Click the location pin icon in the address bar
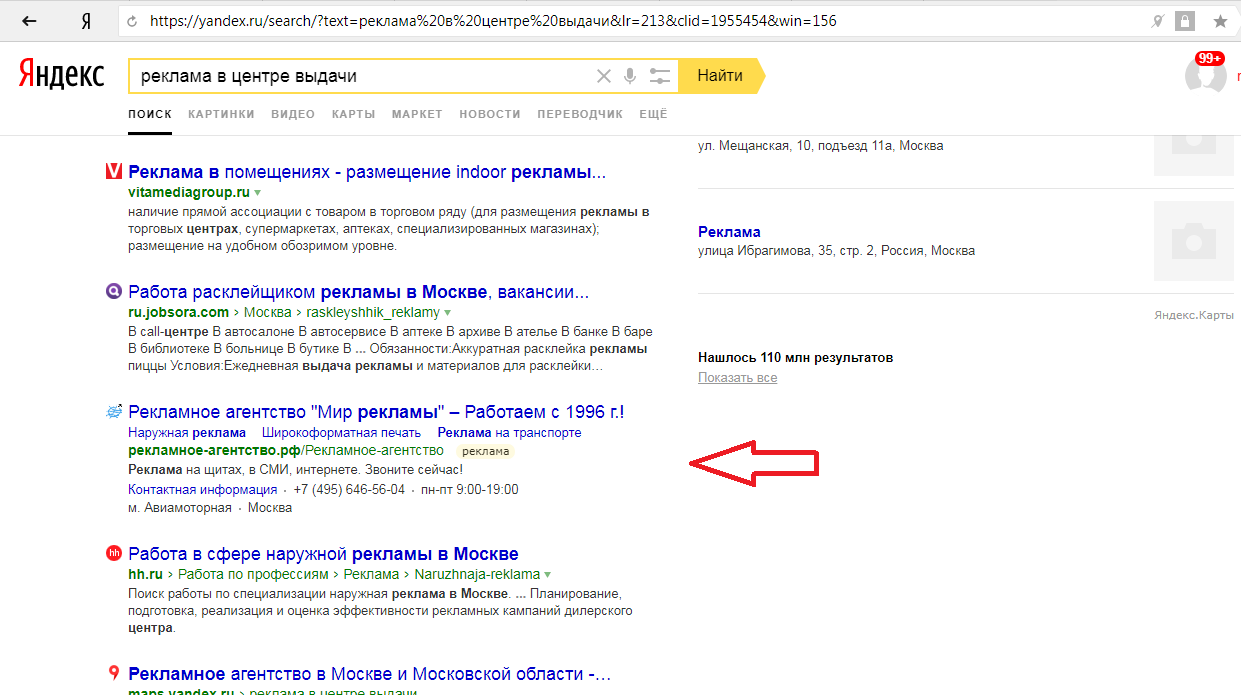The width and height of the screenshot is (1241, 695). coord(1158,21)
